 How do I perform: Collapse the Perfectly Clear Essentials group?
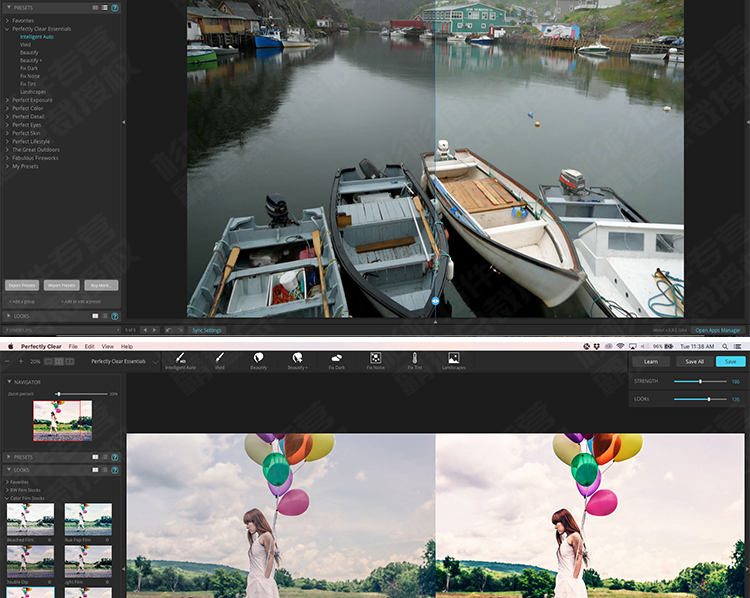7,29
